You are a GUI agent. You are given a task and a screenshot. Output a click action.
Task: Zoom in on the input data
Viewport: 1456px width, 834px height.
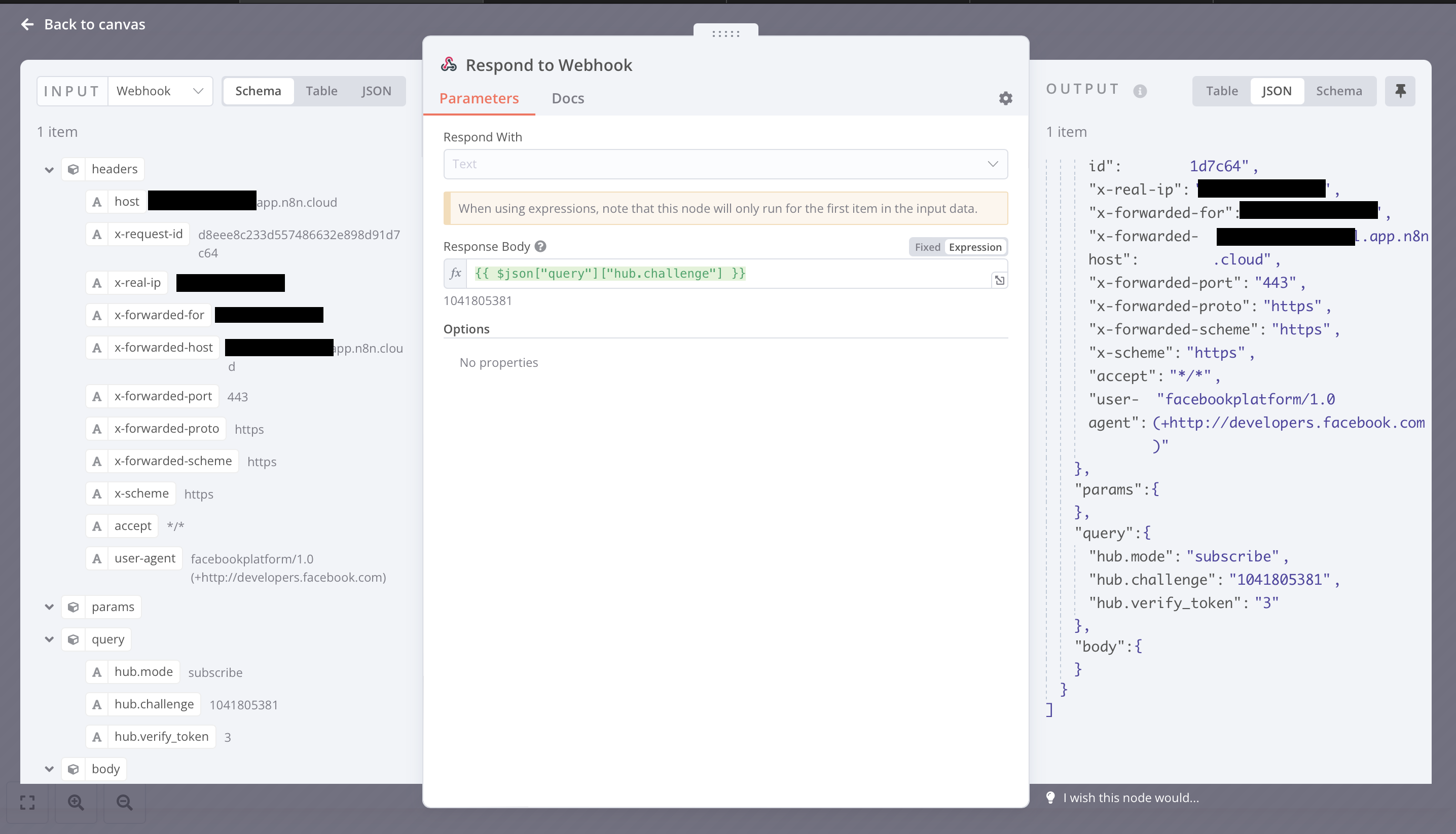[x=75, y=803]
